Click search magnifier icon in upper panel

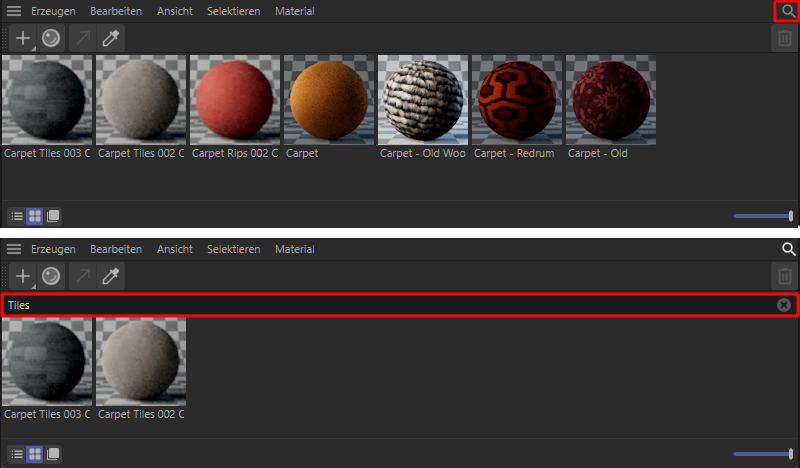tap(788, 11)
